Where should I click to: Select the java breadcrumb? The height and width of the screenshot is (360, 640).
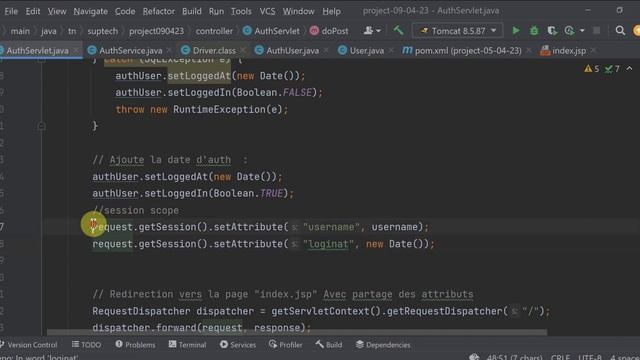pos(49,31)
